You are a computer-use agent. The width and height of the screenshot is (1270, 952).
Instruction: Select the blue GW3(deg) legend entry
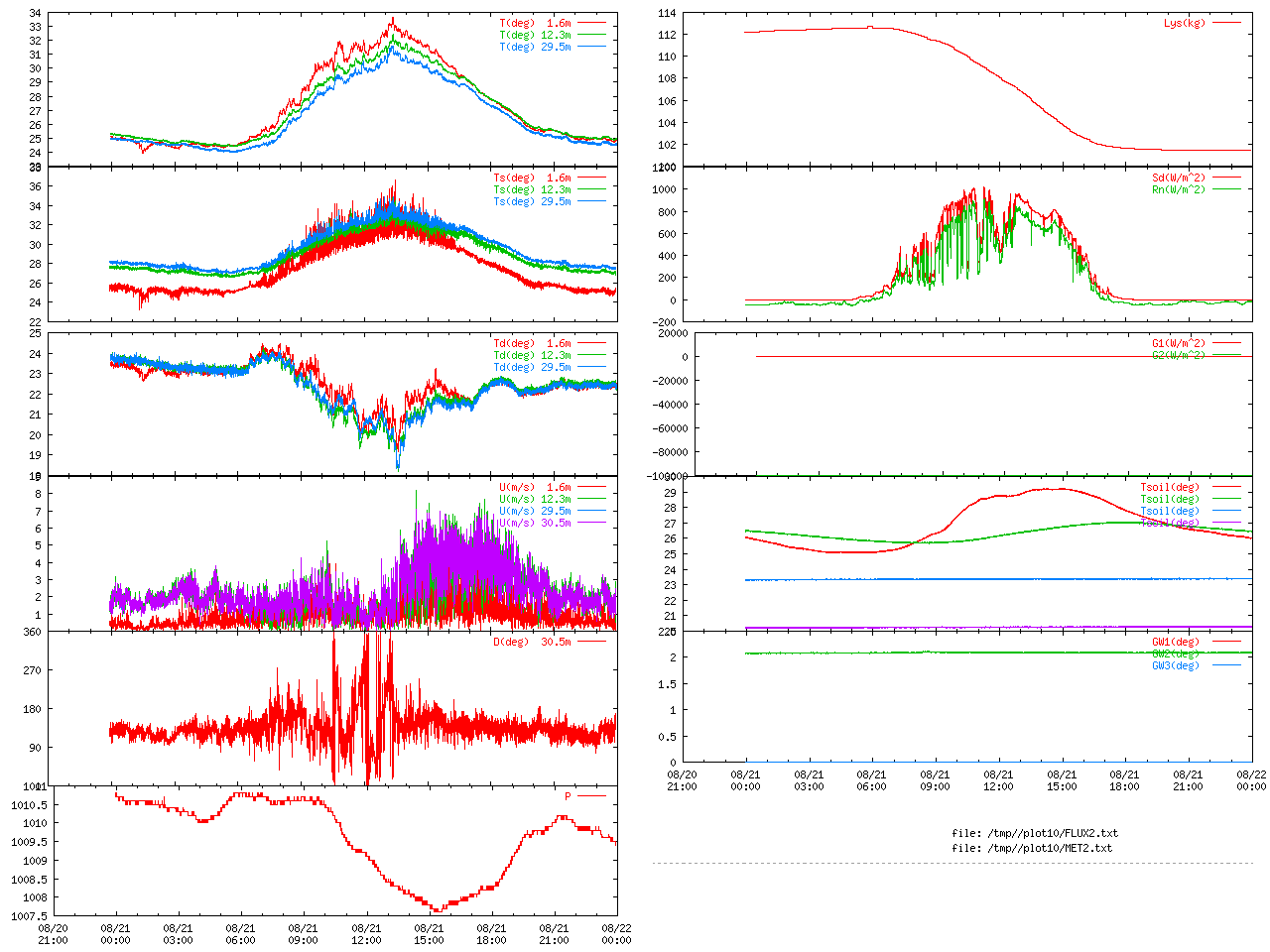(x=1196, y=665)
